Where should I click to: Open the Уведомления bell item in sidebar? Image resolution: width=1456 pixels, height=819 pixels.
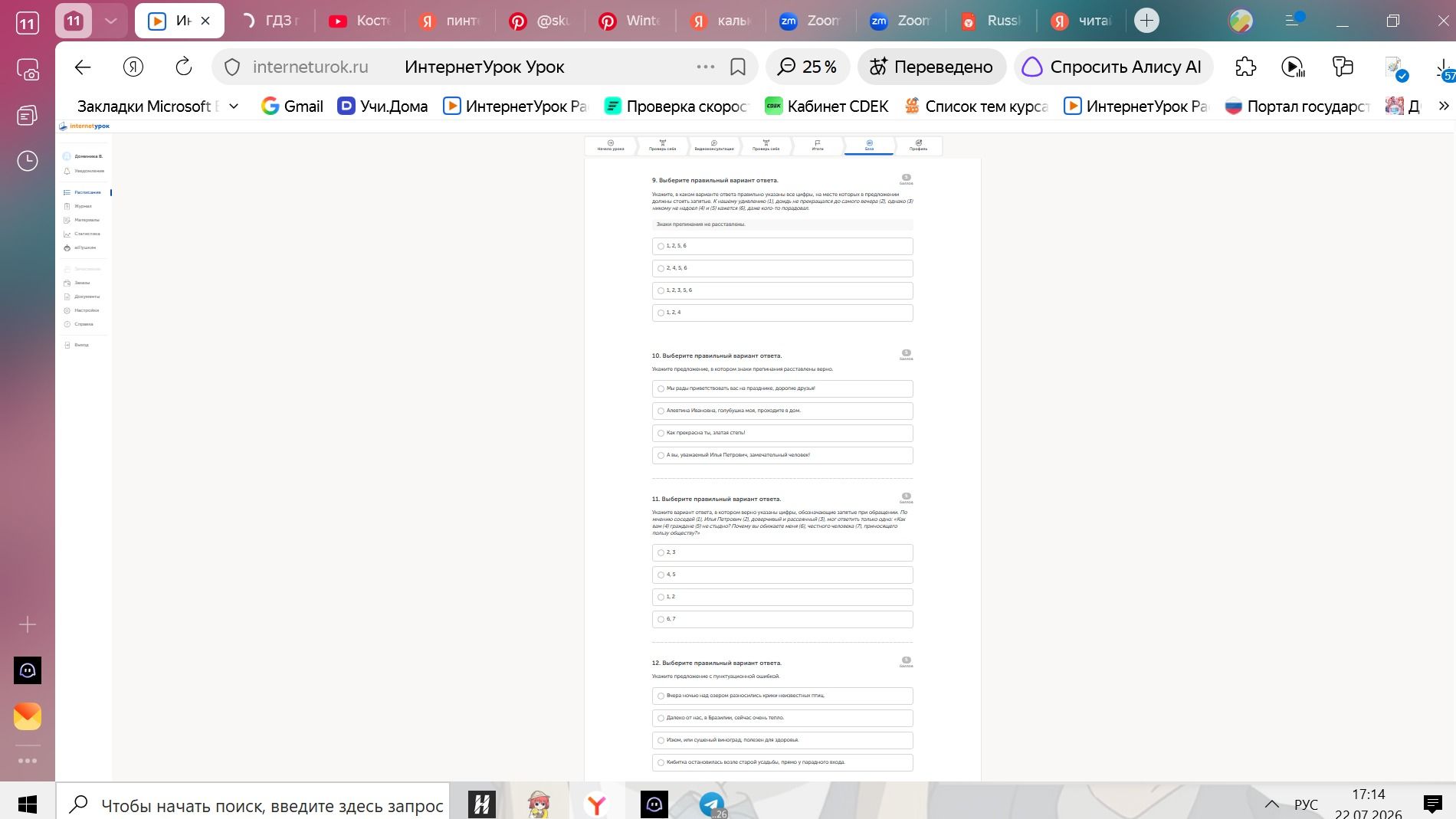pyautogui.click(x=84, y=171)
